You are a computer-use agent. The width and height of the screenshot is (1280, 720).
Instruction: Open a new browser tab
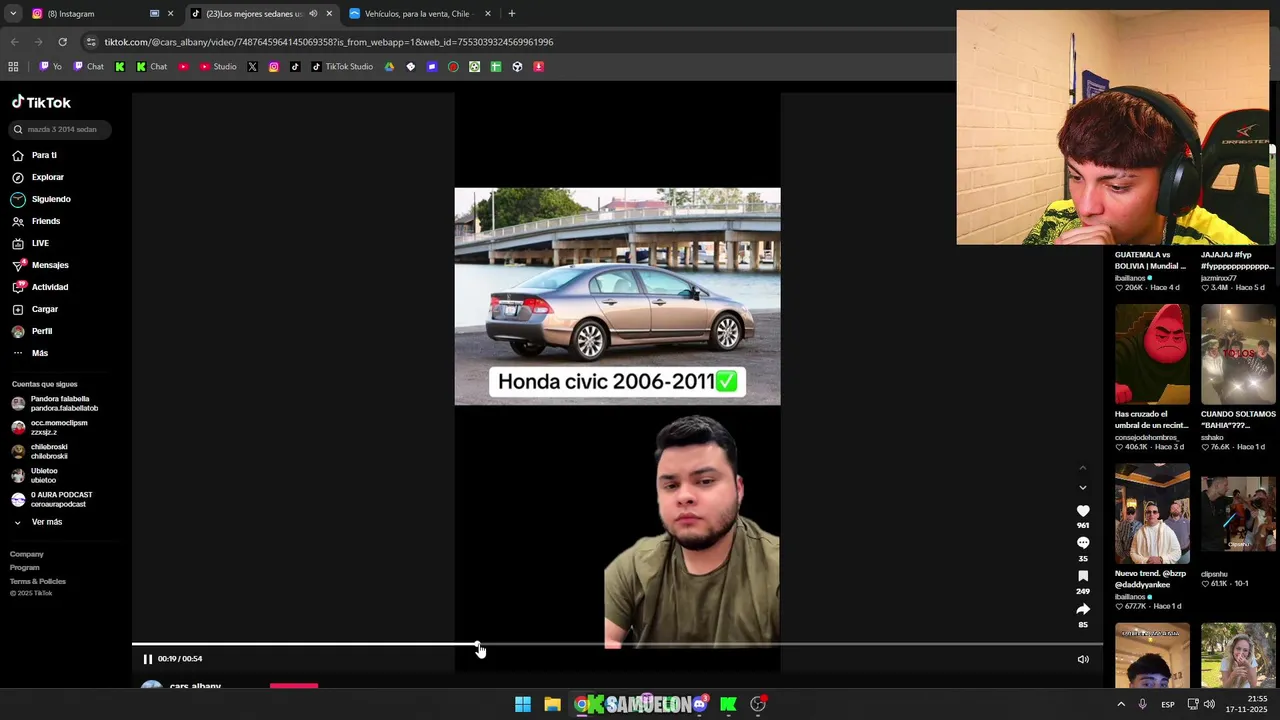[512, 14]
